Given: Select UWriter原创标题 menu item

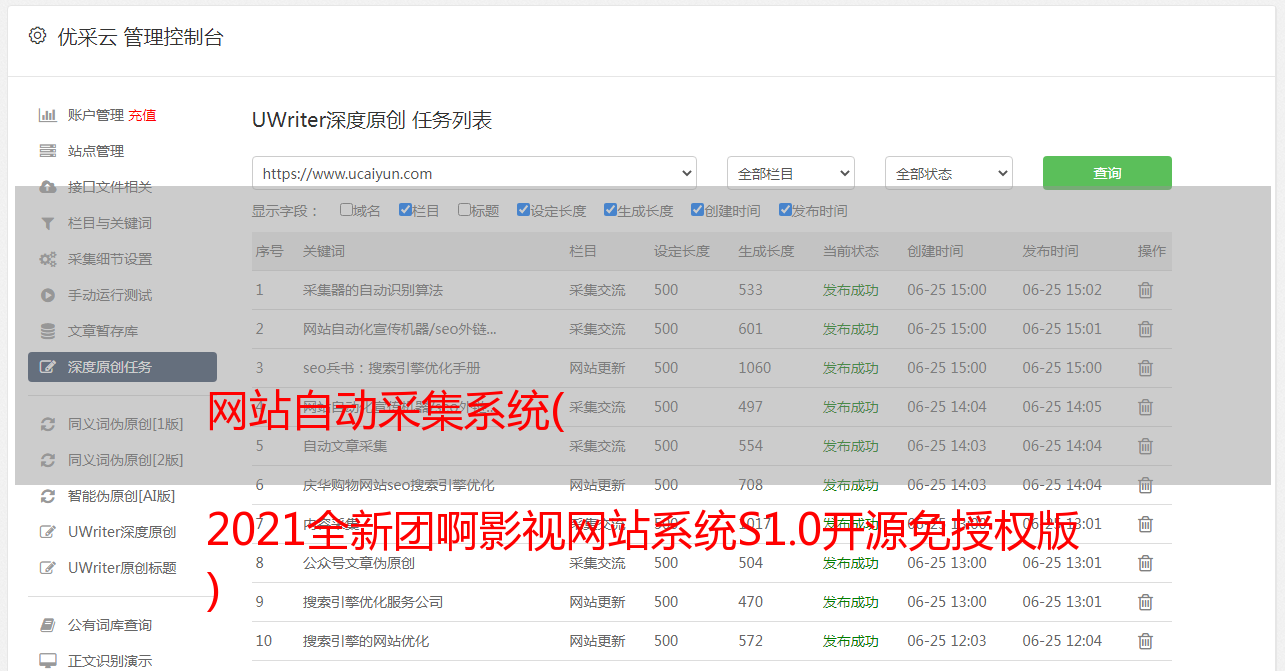Looking at the screenshot, I should (122, 568).
